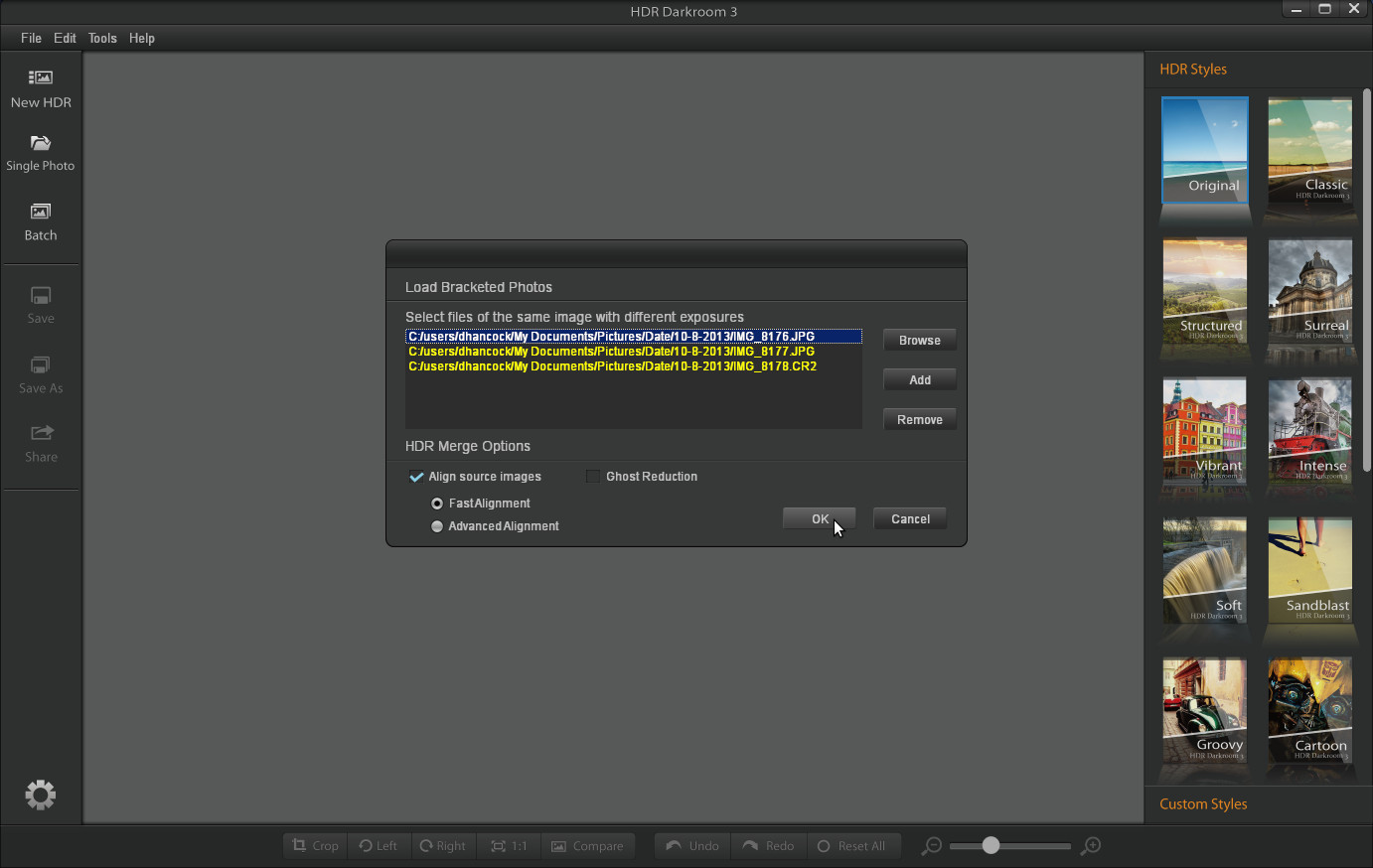This screenshot has width=1373, height=868.
Task: Choose the Groovy HDR style
Action: tap(1205, 710)
